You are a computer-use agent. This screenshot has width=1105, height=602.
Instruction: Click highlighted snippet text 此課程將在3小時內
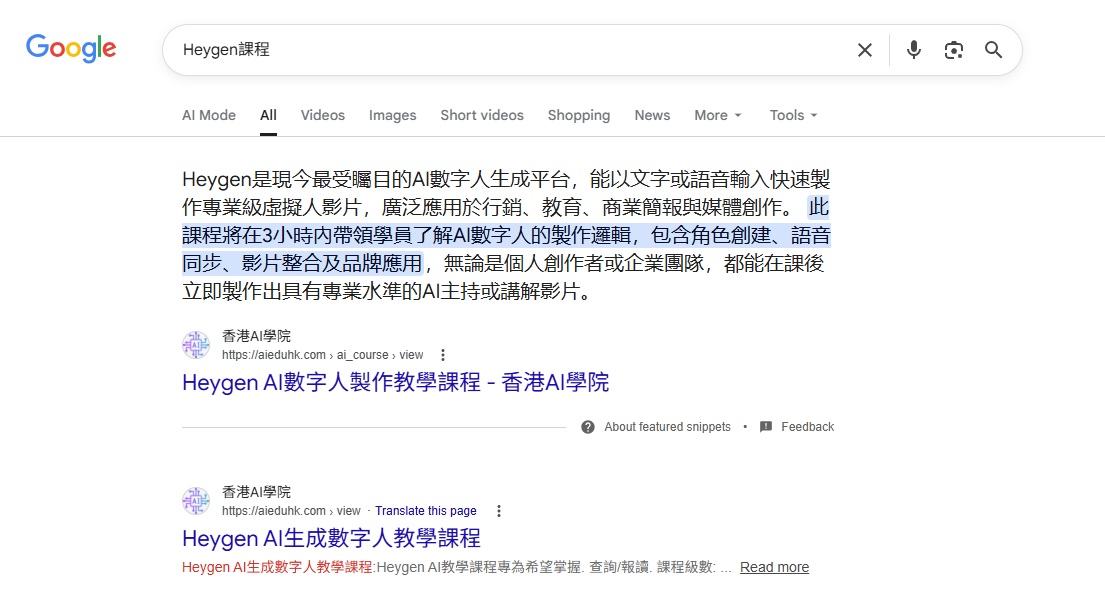pyautogui.click(x=506, y=235)
